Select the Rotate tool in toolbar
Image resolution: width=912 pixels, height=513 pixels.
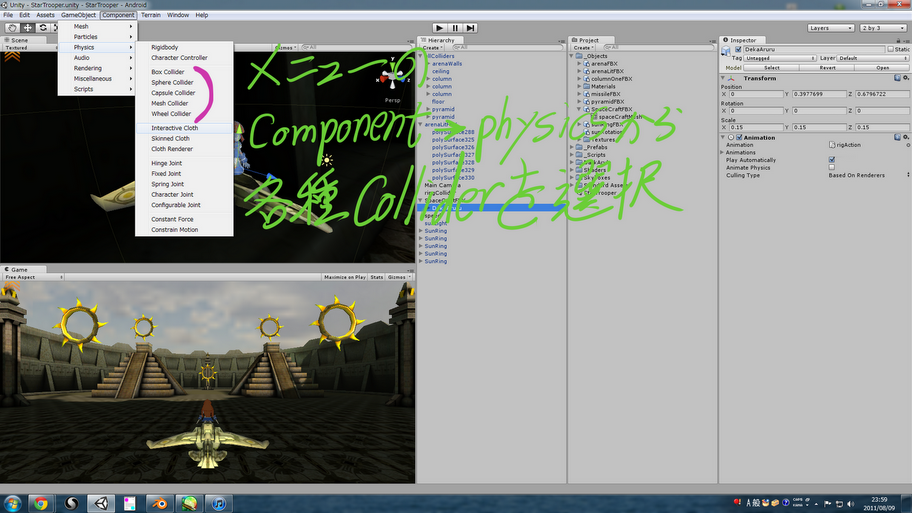click(x=42, y=27)
